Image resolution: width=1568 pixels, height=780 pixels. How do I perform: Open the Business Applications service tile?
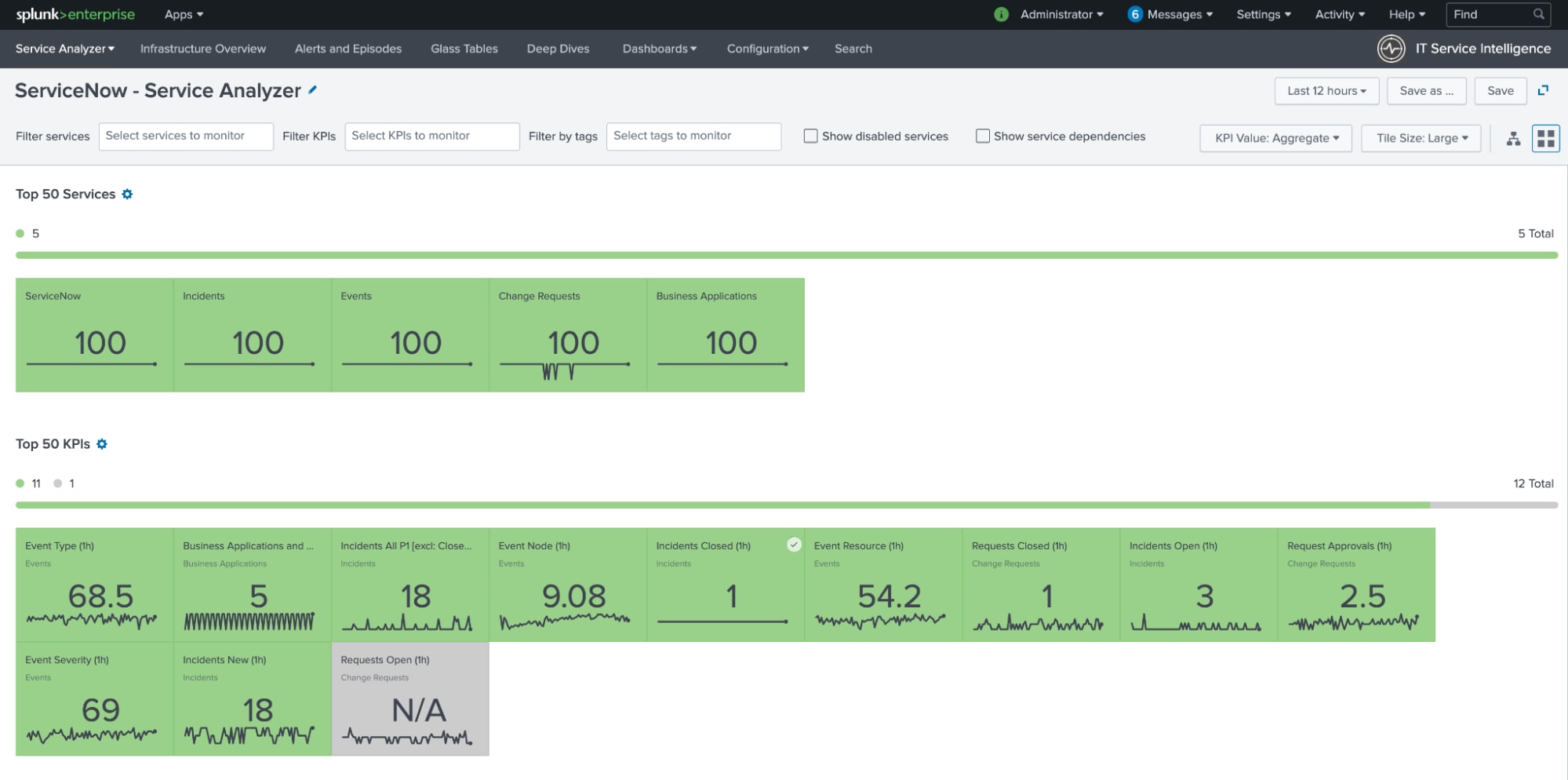click(726, 335)
